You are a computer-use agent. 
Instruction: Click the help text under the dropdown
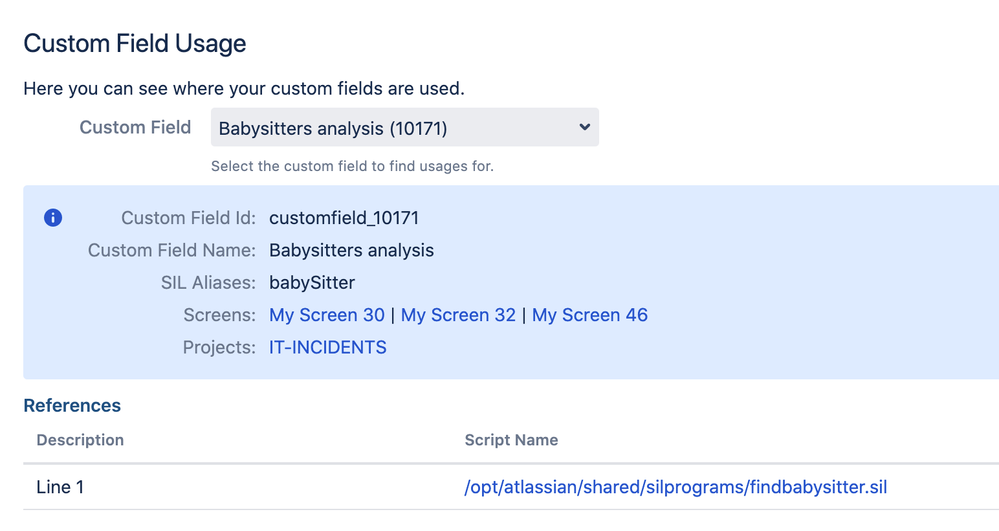[x=352, y=166]
